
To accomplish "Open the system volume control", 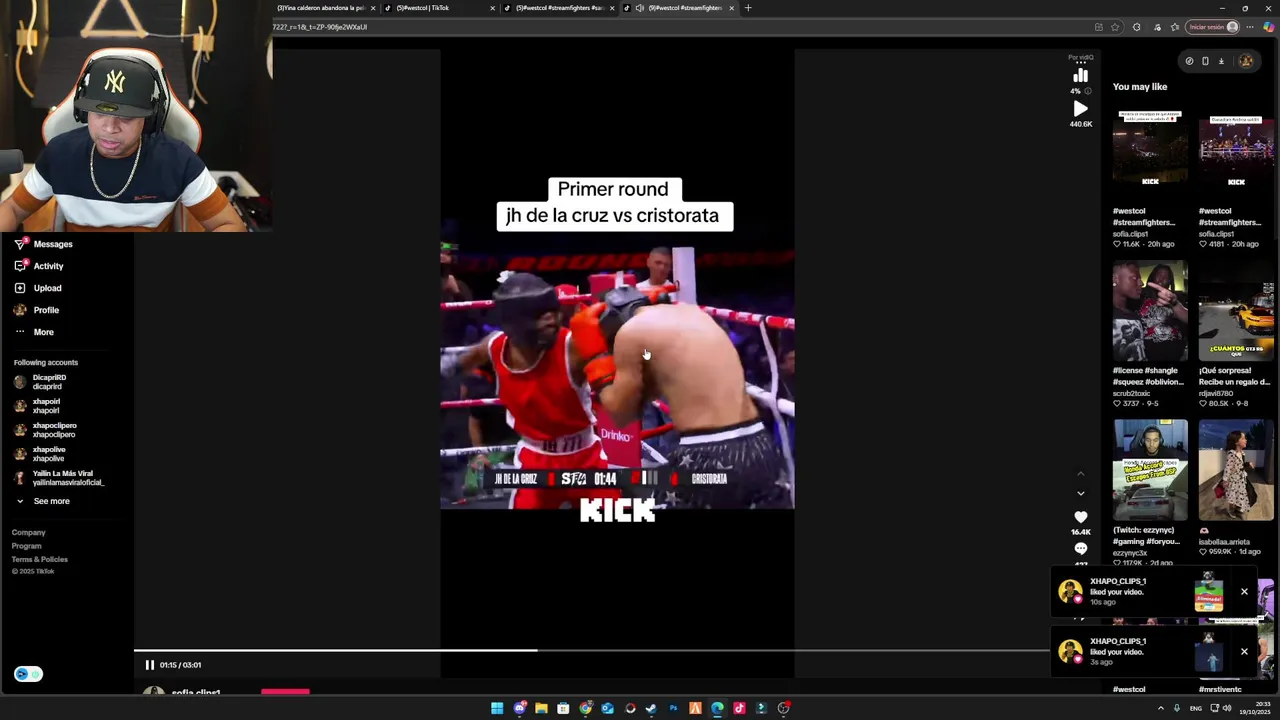I will coord(1227,708).
